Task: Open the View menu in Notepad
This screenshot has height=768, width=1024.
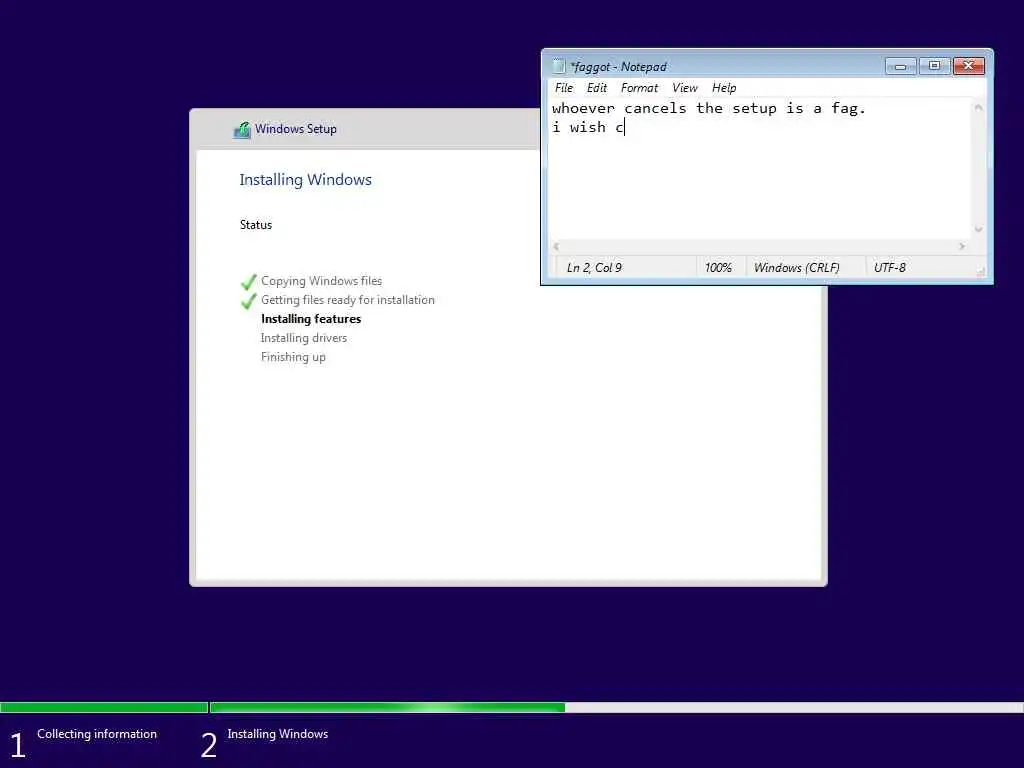Action: 684,88
